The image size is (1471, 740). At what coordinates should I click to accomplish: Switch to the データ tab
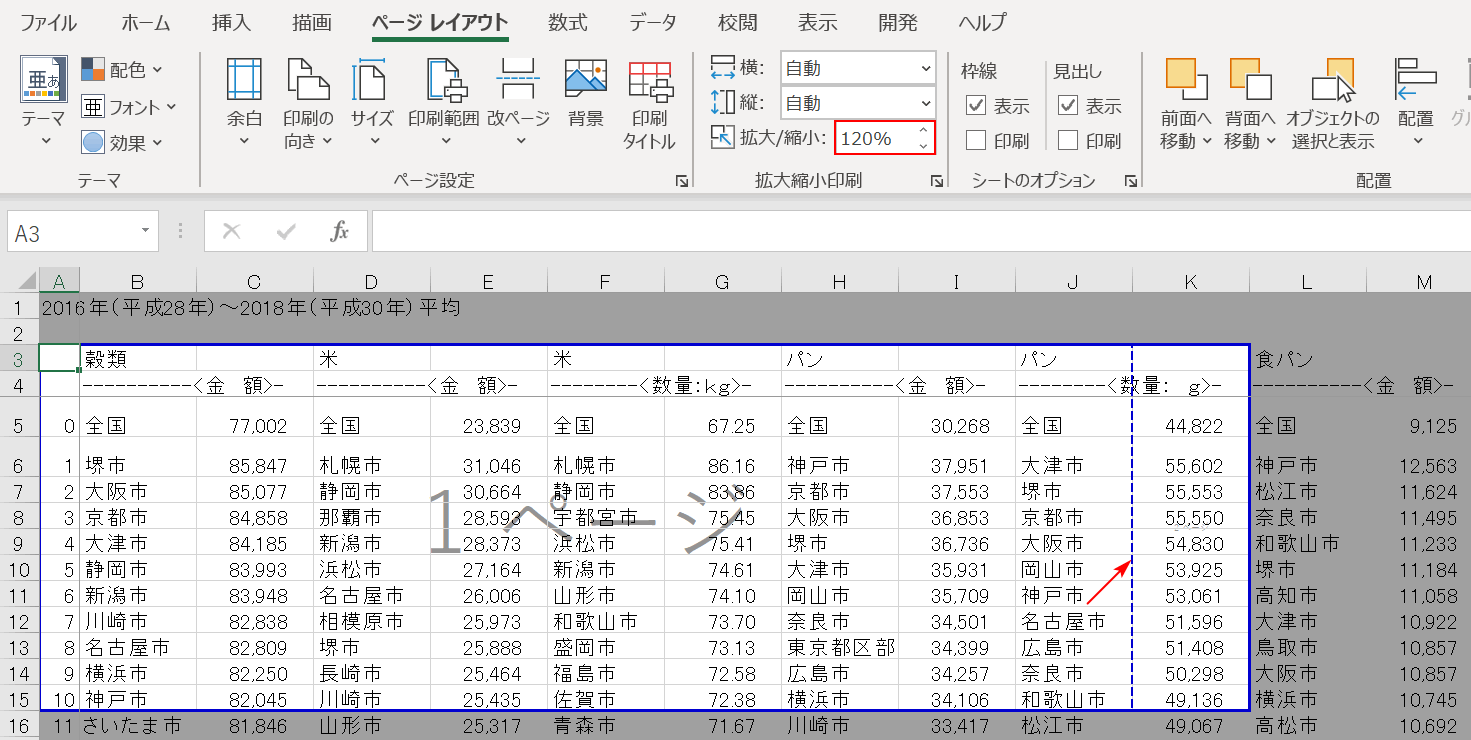pos(653,22)
